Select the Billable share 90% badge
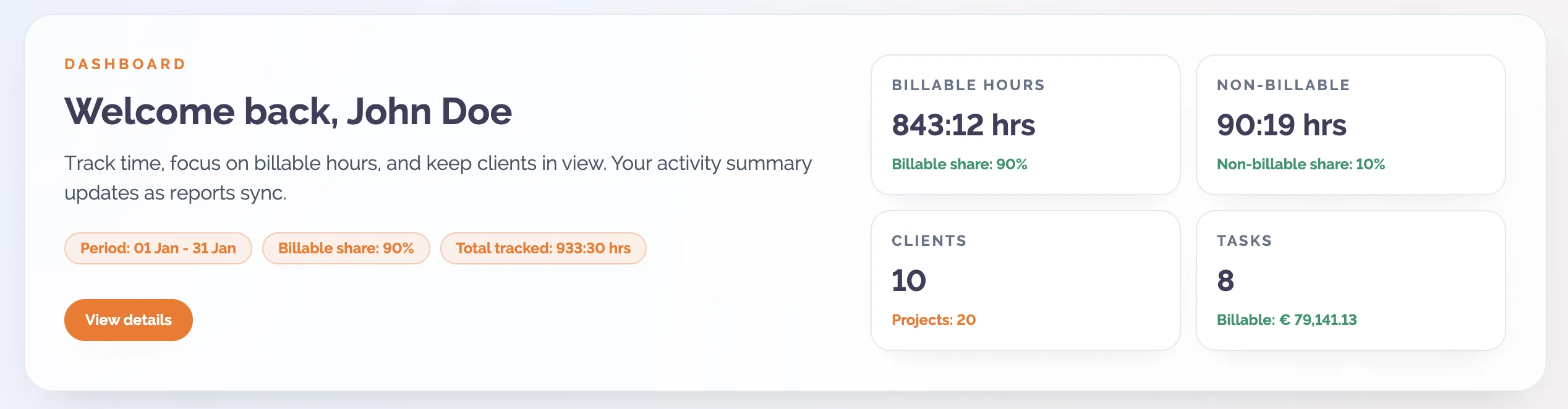Screen dimensions: 1568x409 tap(345, 248)
